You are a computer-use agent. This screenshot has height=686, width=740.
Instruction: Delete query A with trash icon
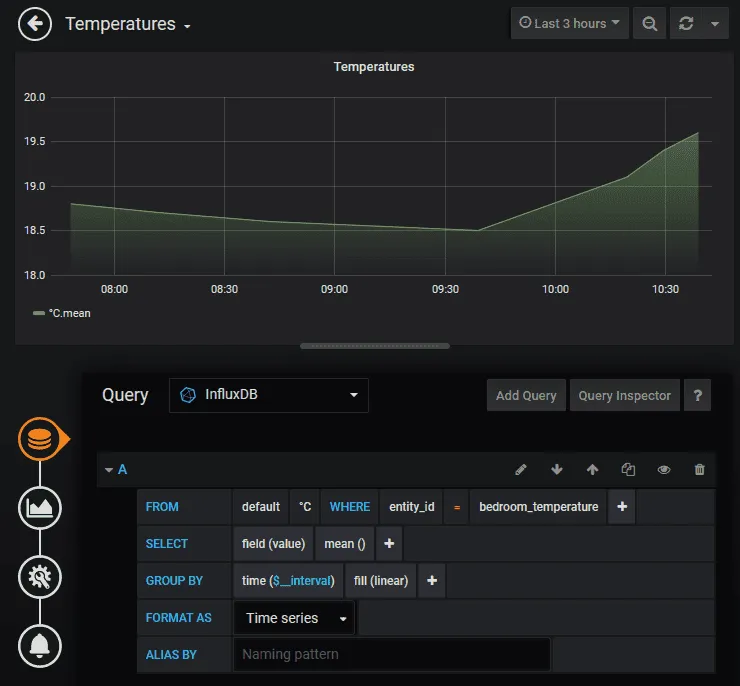coord(699,469)
